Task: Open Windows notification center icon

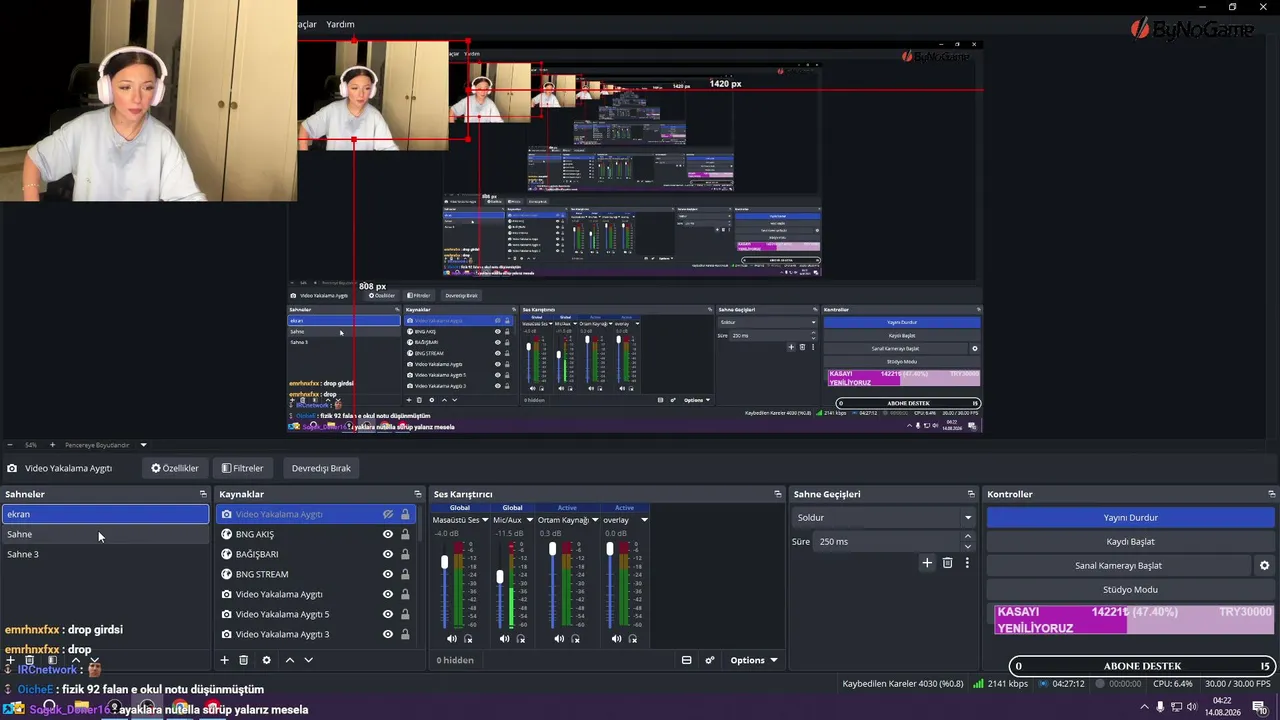Action: tap(1259, 707)
